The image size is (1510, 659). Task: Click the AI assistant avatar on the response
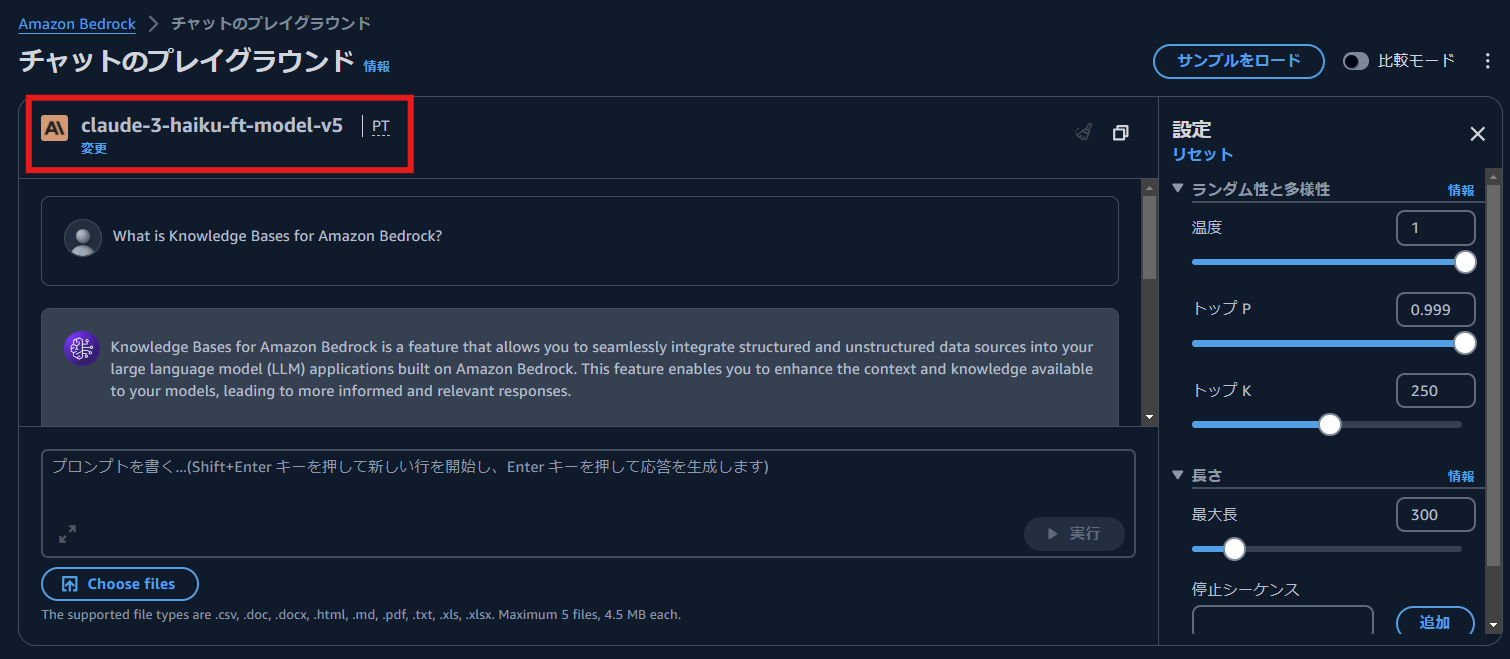[x=82, y=346]
